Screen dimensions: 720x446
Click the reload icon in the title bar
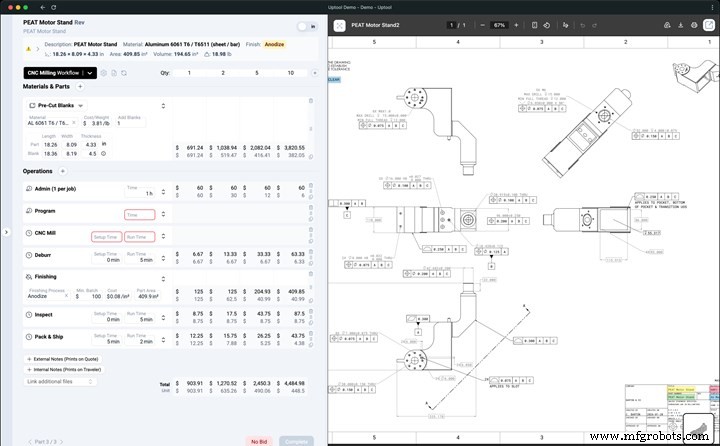click(54, 7)
